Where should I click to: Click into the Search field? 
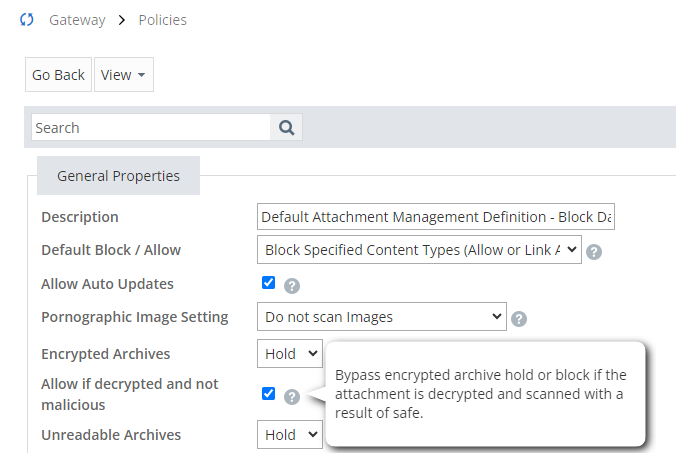(x=150, y=127)
